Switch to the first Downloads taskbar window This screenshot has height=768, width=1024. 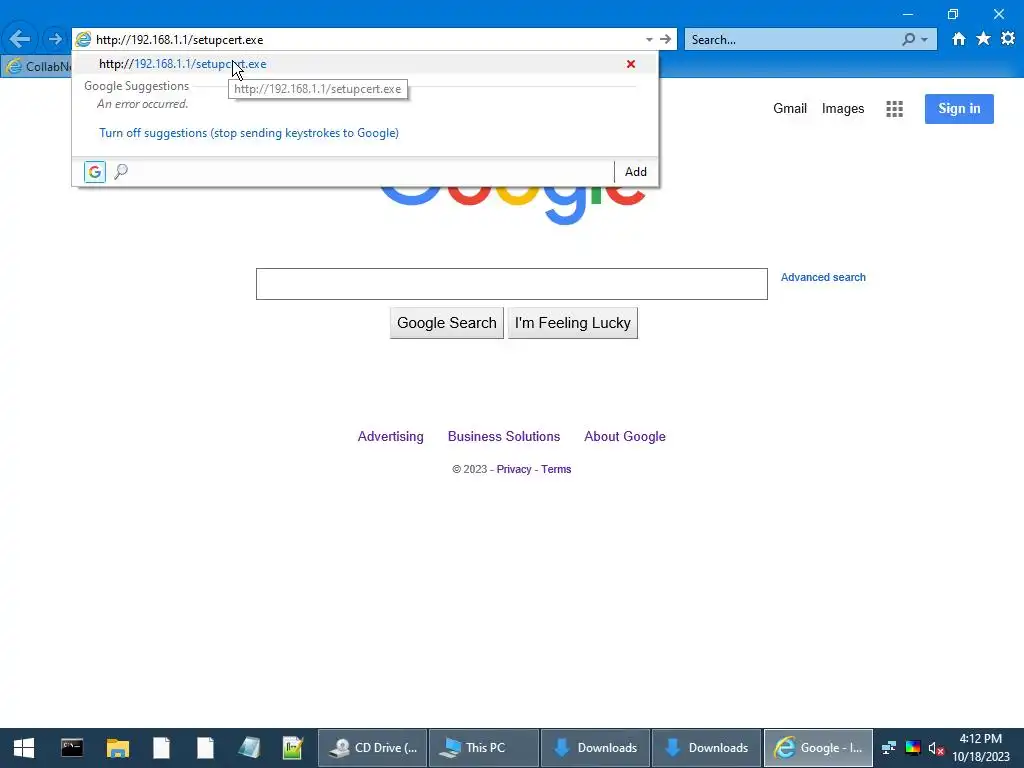click(x=596, y=748)
